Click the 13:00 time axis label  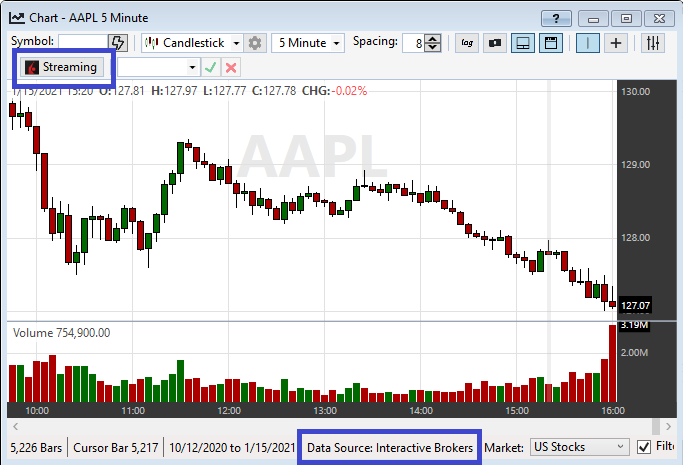coord(325,411)
